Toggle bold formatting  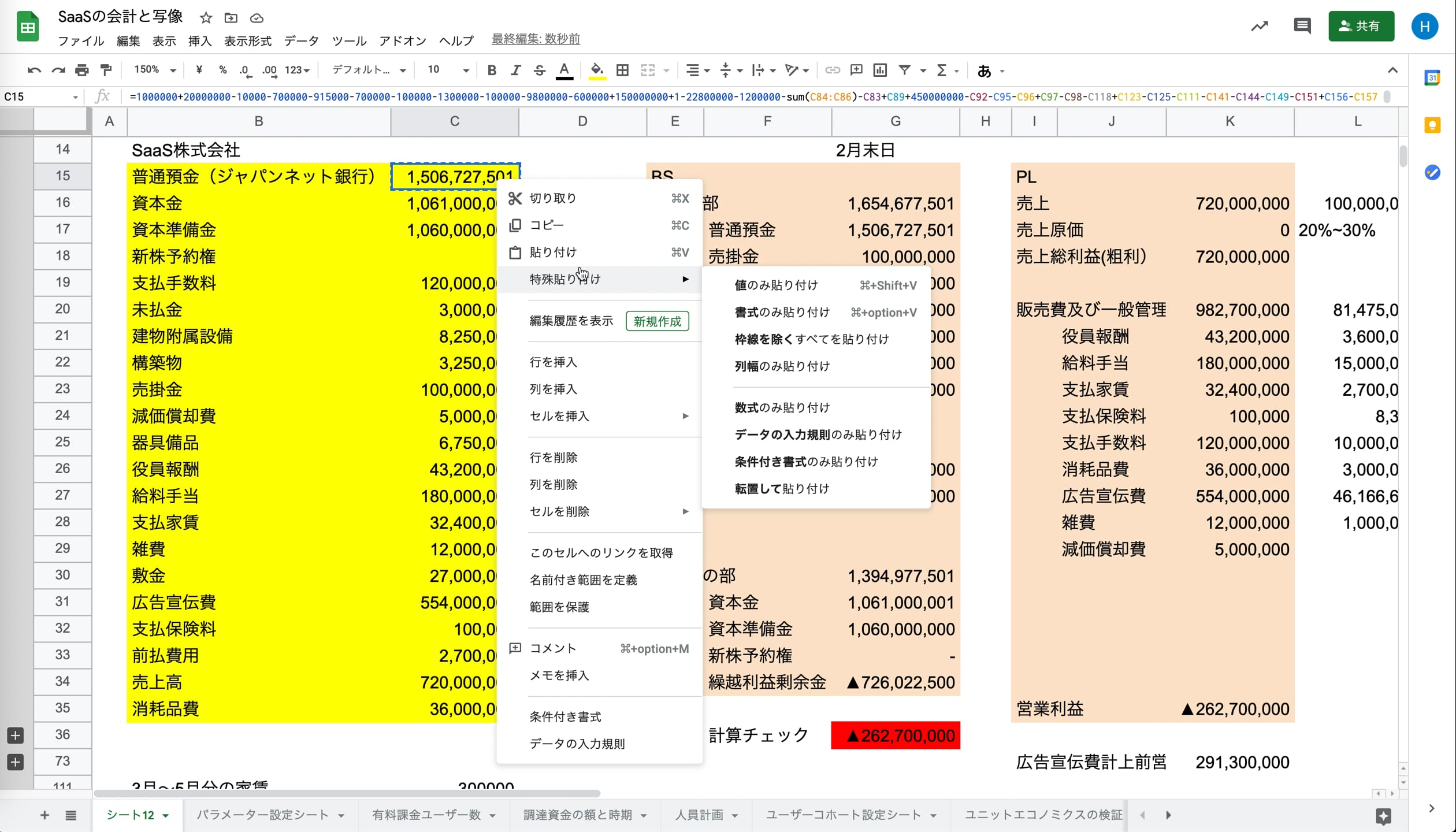pos(492,70)
